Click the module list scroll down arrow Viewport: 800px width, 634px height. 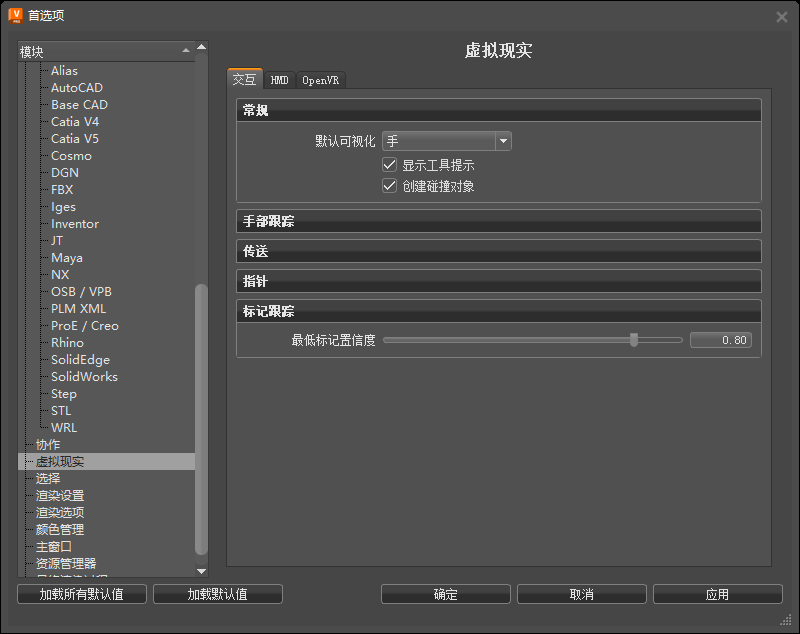[x=202, y=571]
